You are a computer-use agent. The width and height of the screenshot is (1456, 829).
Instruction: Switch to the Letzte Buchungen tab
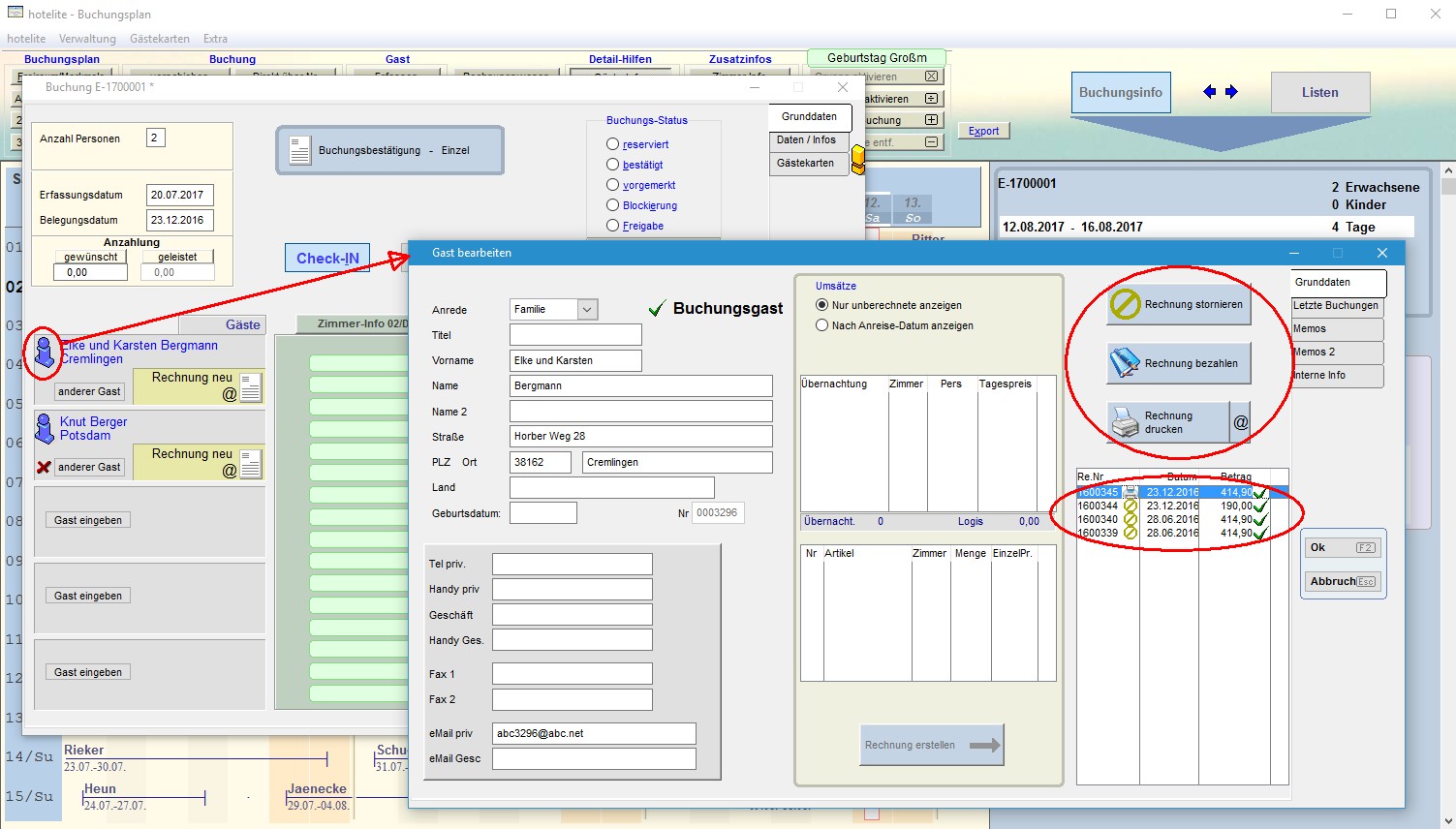pyautogui.click(x=1335, y=306)
